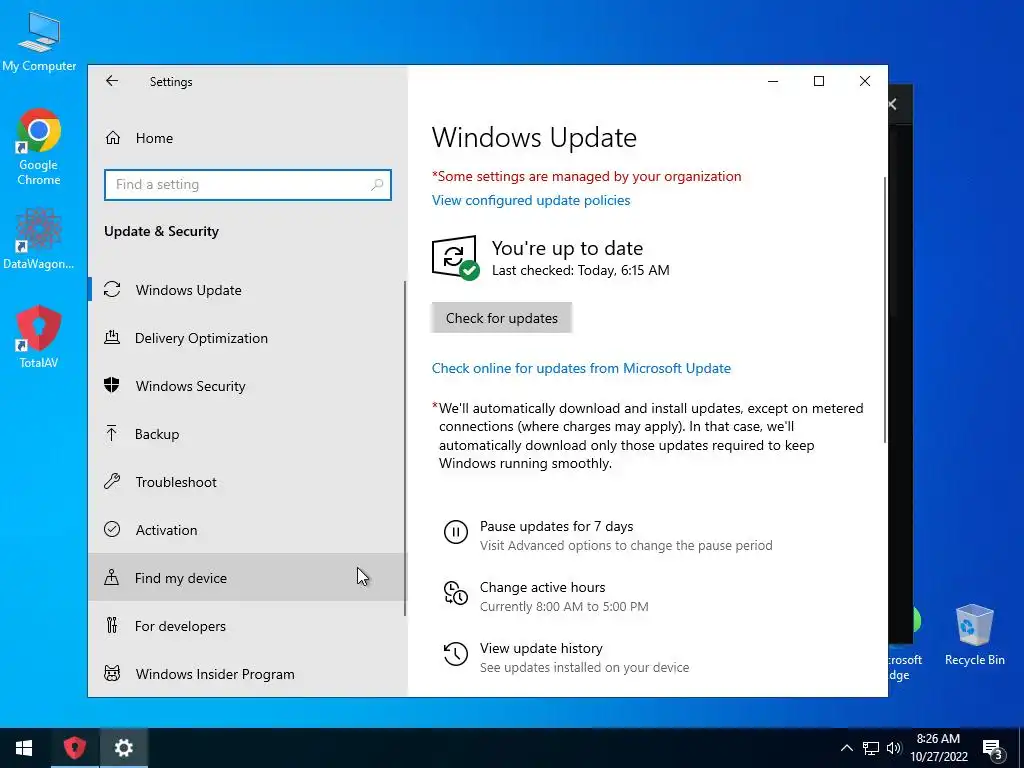Select the TotalAV desktop shortcut

pyautogui.click(x=39, y=337)
